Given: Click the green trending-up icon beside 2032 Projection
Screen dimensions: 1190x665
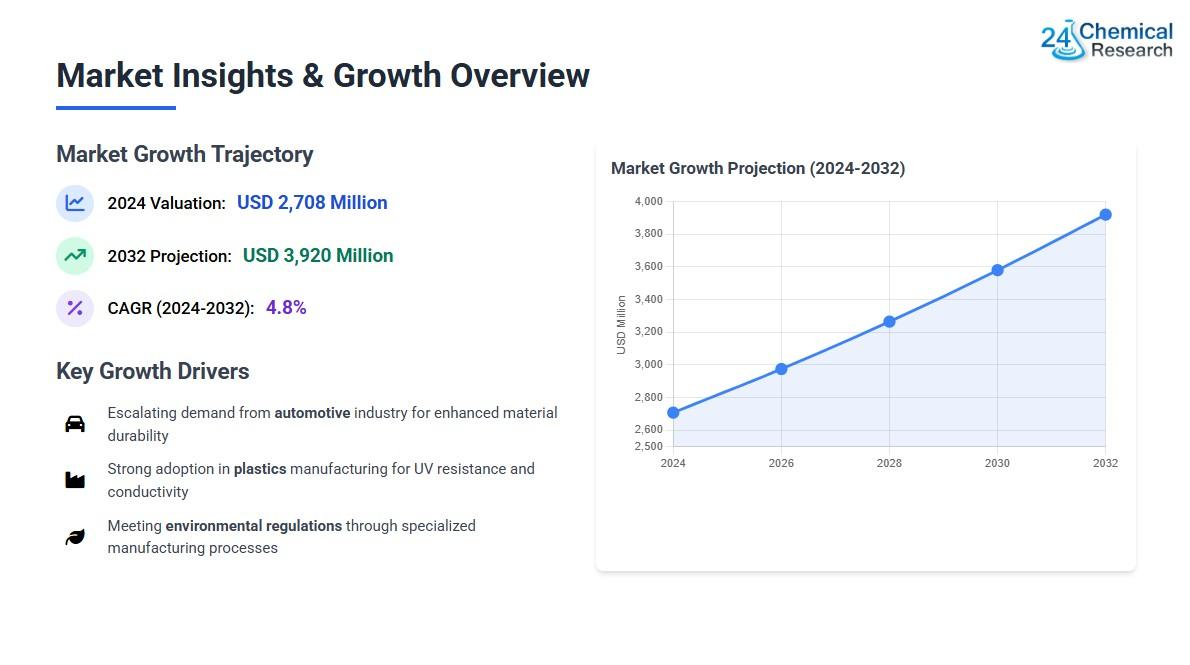Looking at the screenshot, I should point(75,256).
